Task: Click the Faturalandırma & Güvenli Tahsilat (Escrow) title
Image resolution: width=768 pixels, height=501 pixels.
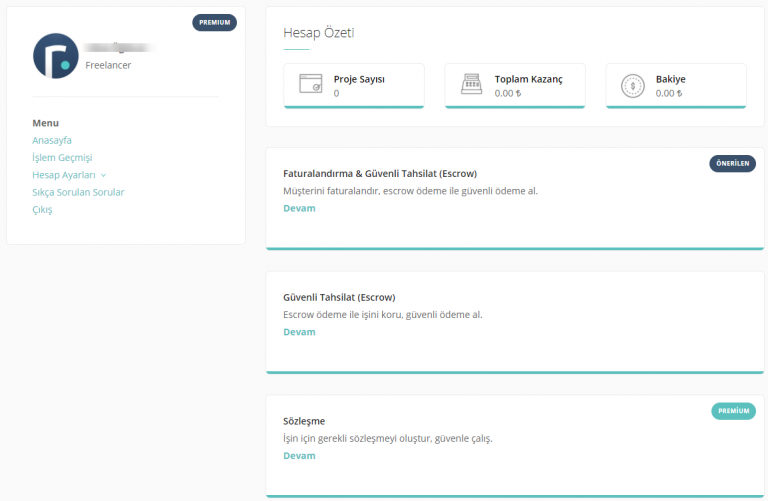Action: (380, 174)
